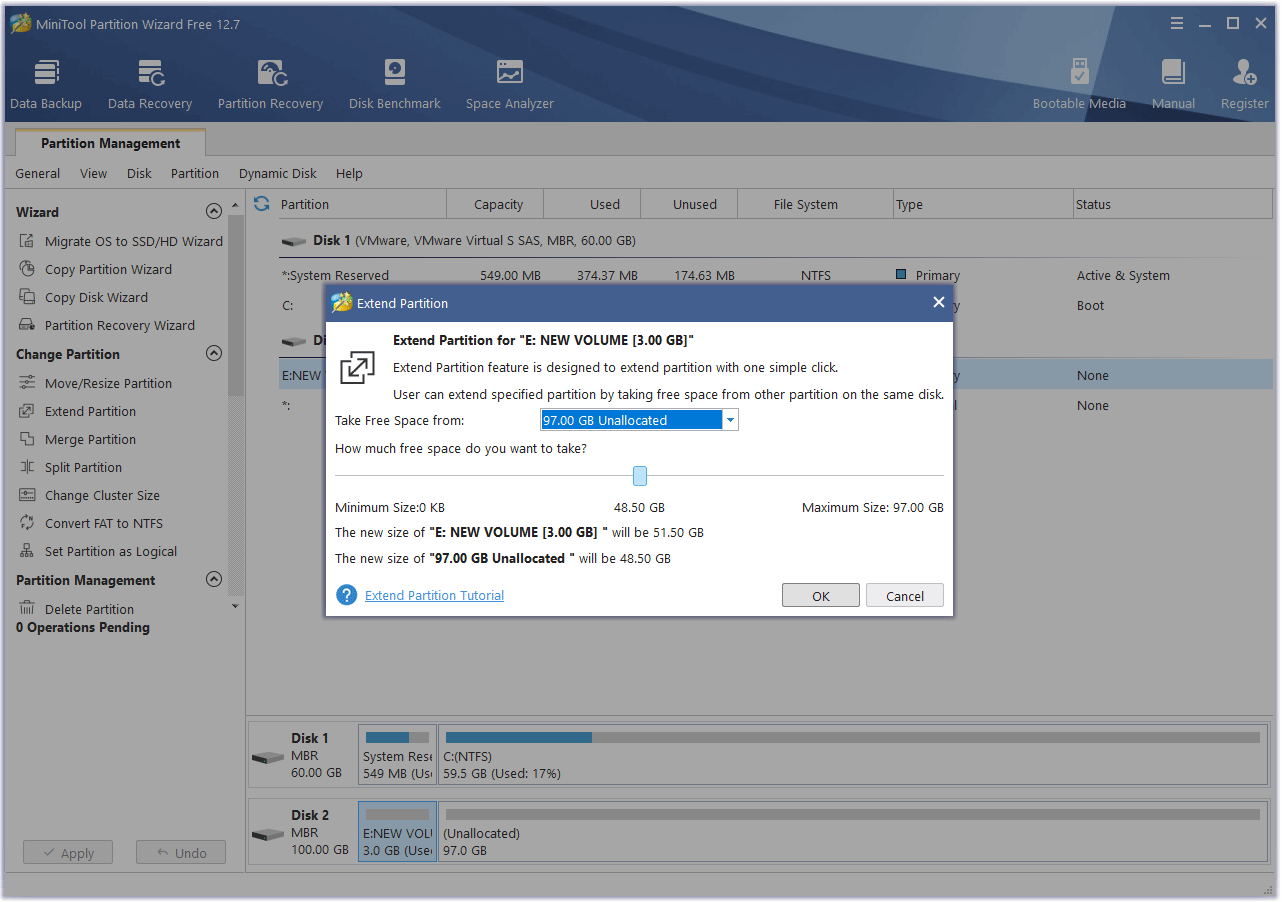The width and height of the screenshot is (1282, 902).
Task: Click Copy Disk Wizard icon
Action: click(27, 297)
